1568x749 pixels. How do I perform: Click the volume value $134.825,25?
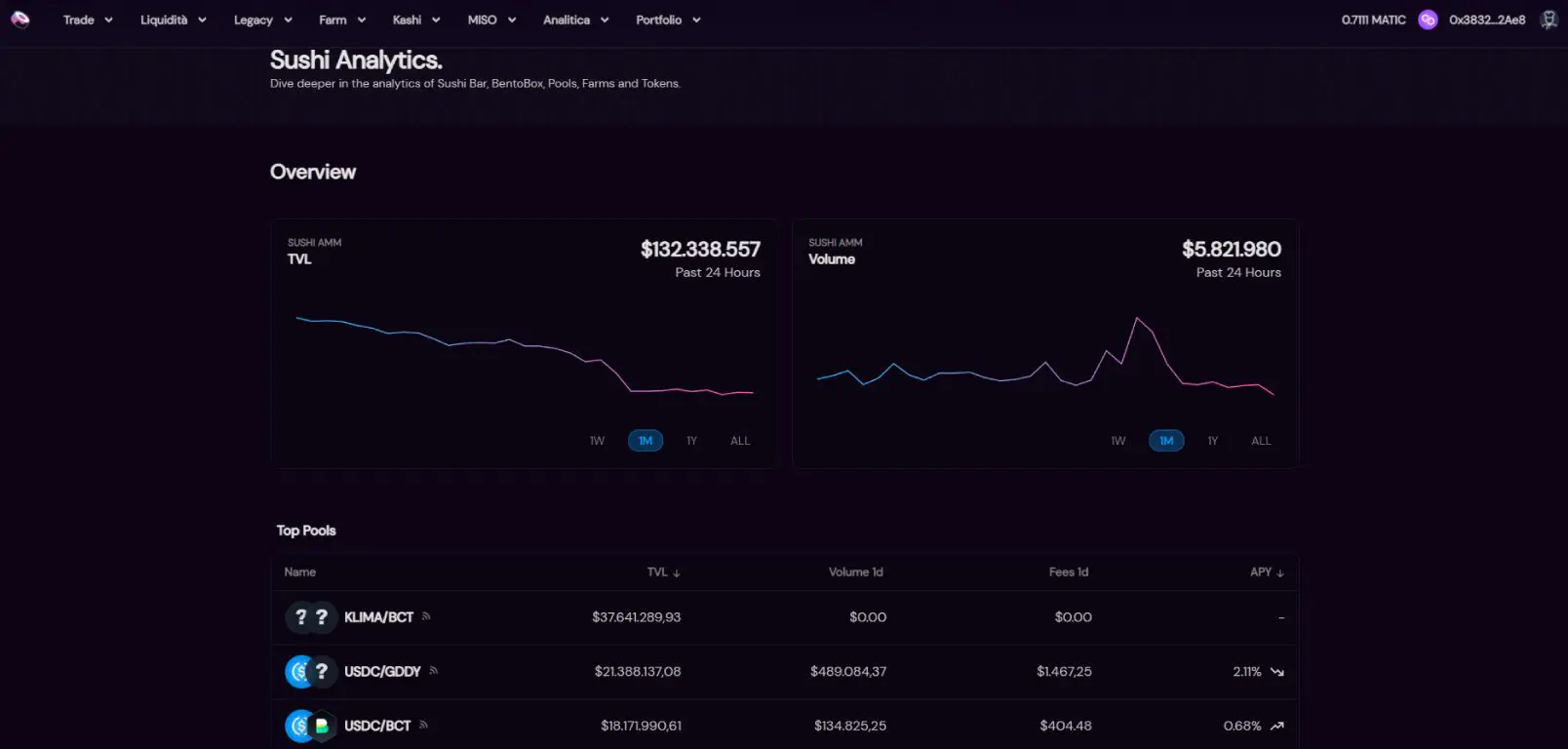click(850, 726)
